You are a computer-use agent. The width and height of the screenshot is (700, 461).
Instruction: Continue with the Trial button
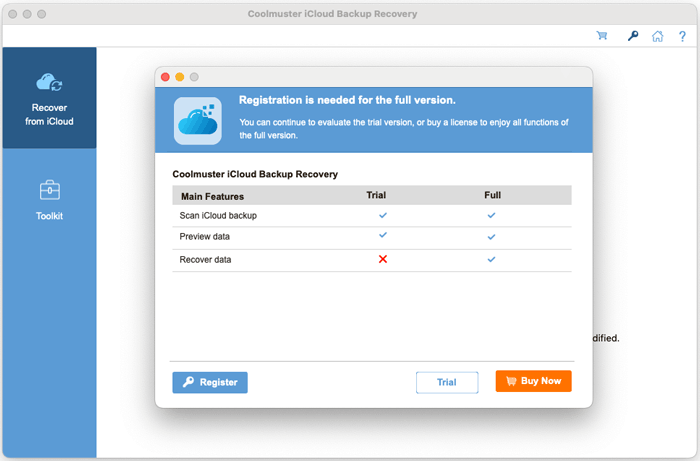(x=447, y=382)
